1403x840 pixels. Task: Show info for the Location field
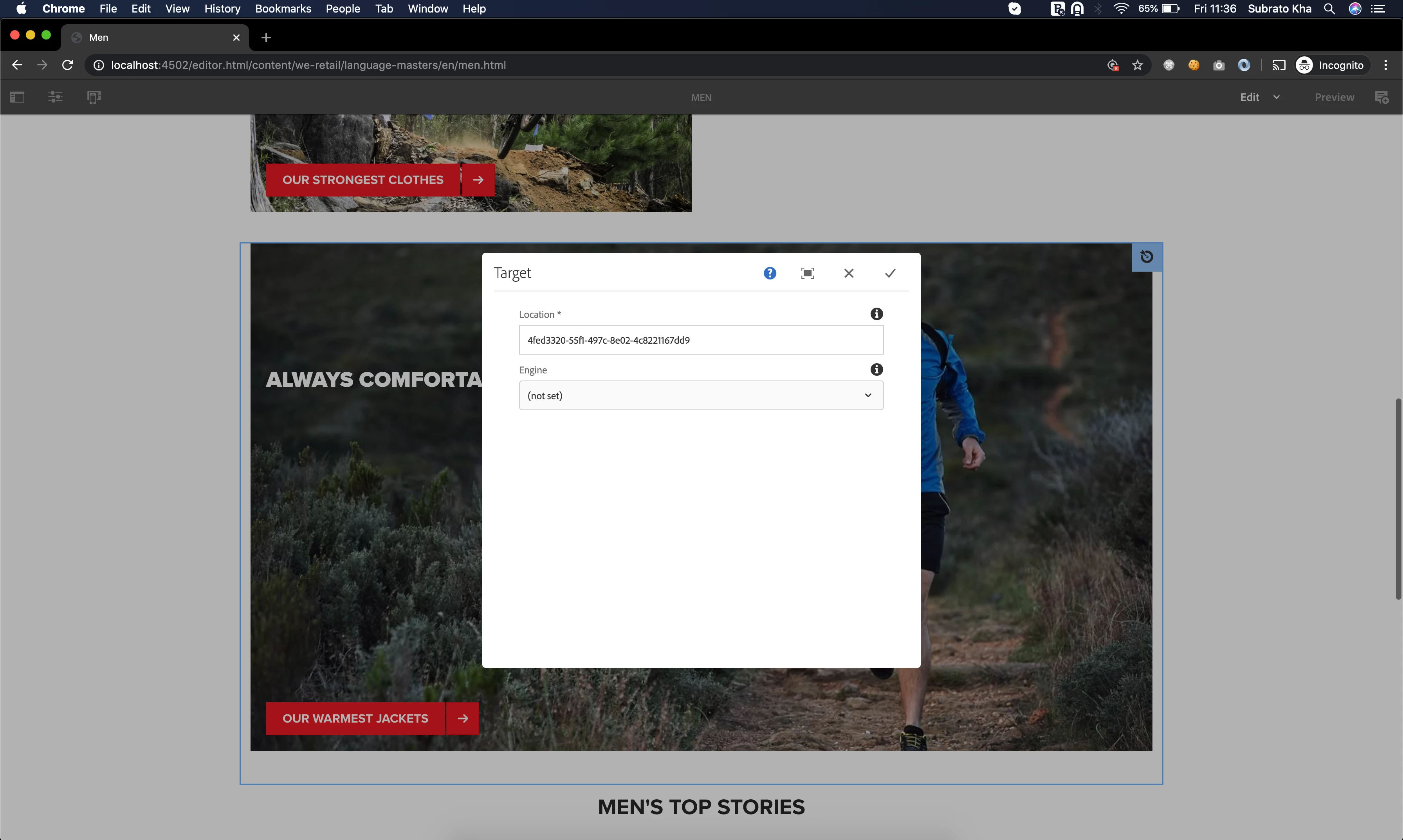pyautogui.click(x=876, y=314)
